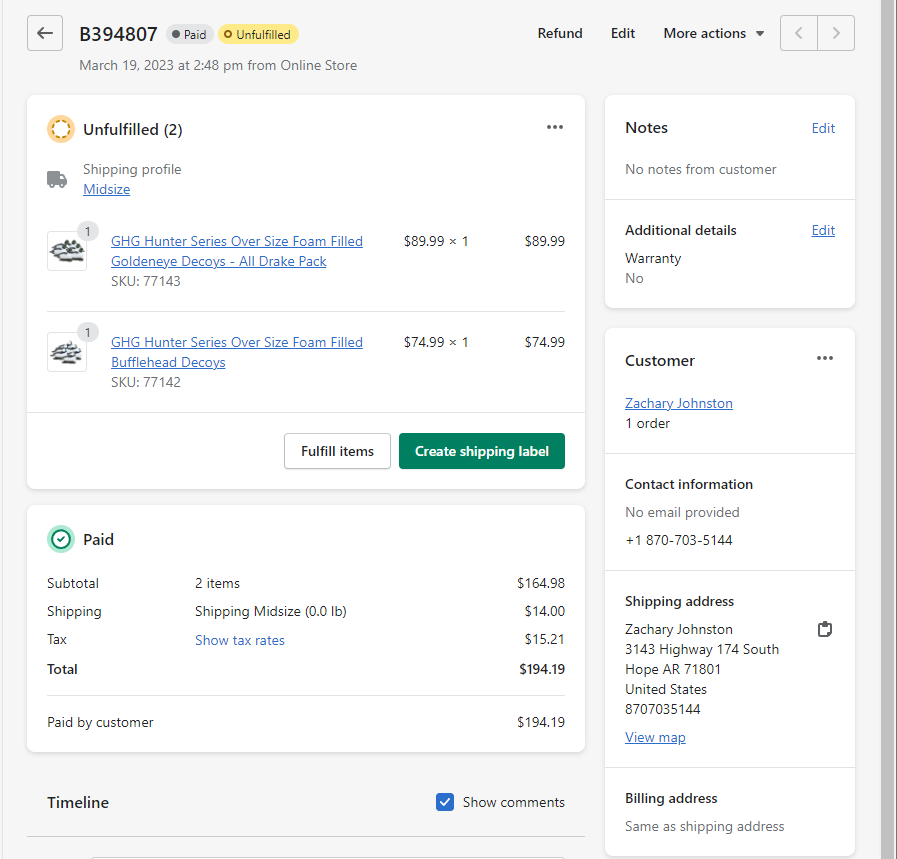Open Zachary Johnston customer link
Image resolution: width=897 pixels, height=859 pixels.
(x=678, y=403)
